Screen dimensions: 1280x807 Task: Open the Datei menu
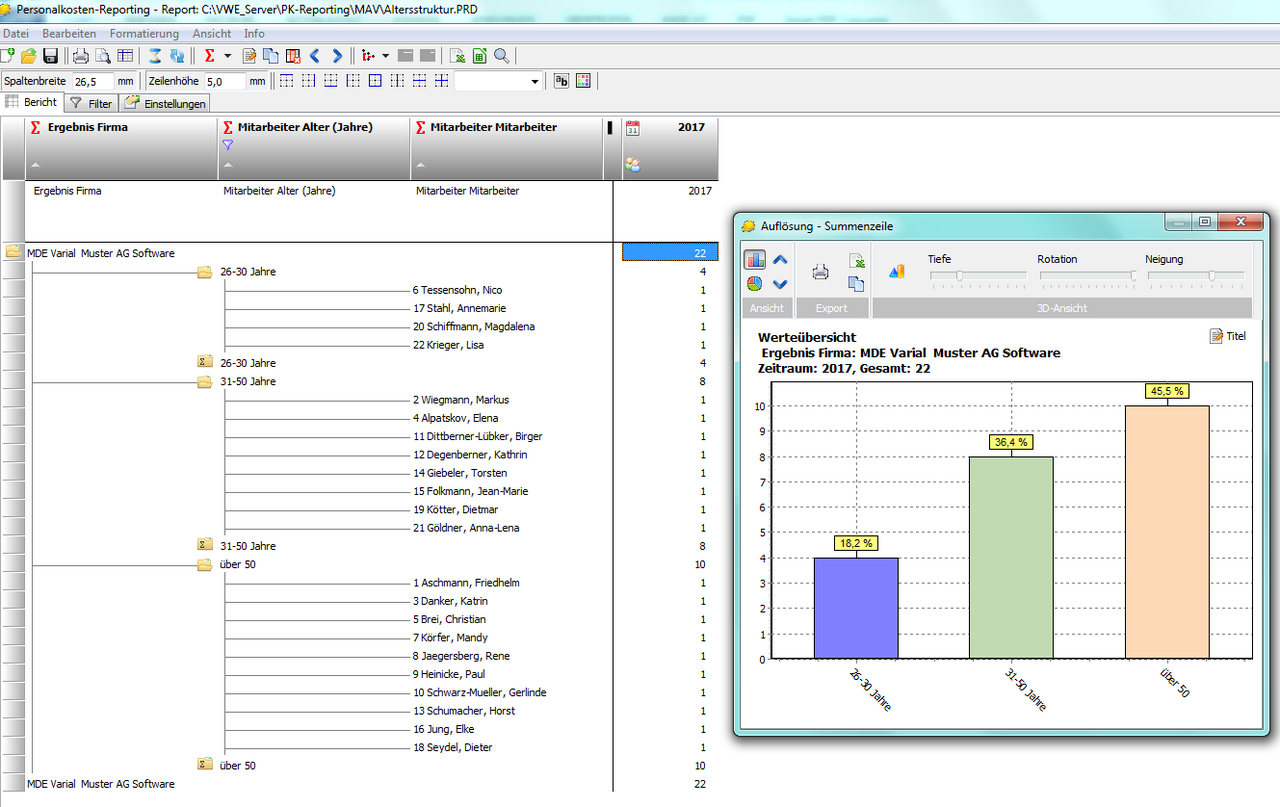[16, 34]
